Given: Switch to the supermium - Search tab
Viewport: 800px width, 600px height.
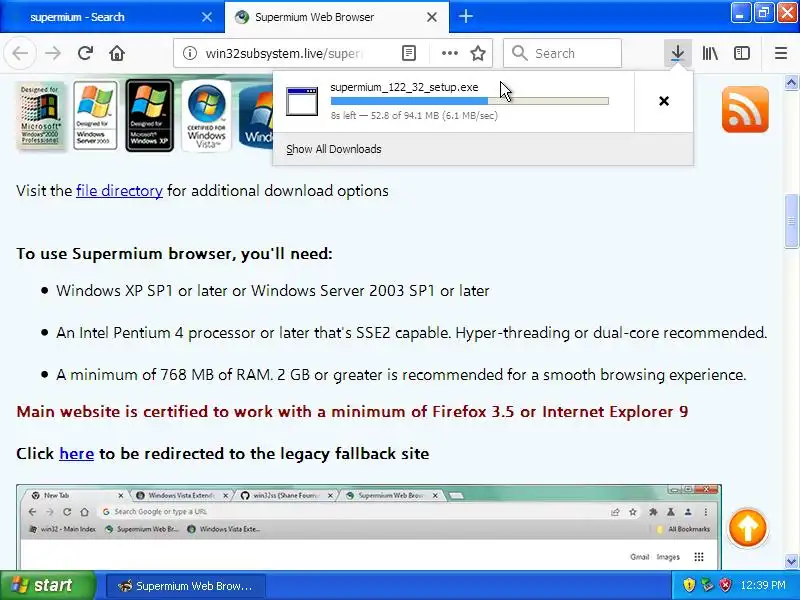Looking at the screenshot, I should (x=112, y=17).
